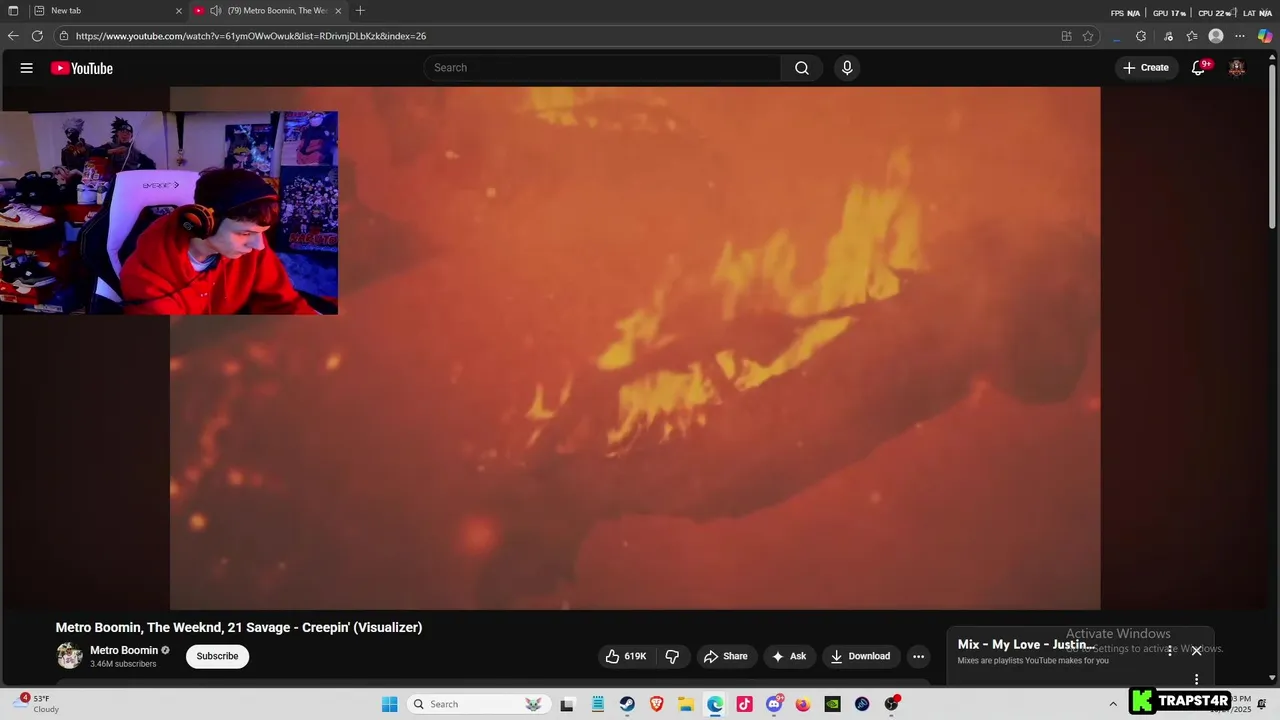Dislike the video with thumbs down
The width and height of the screenshot is (1280, 720).
[672, 656]
